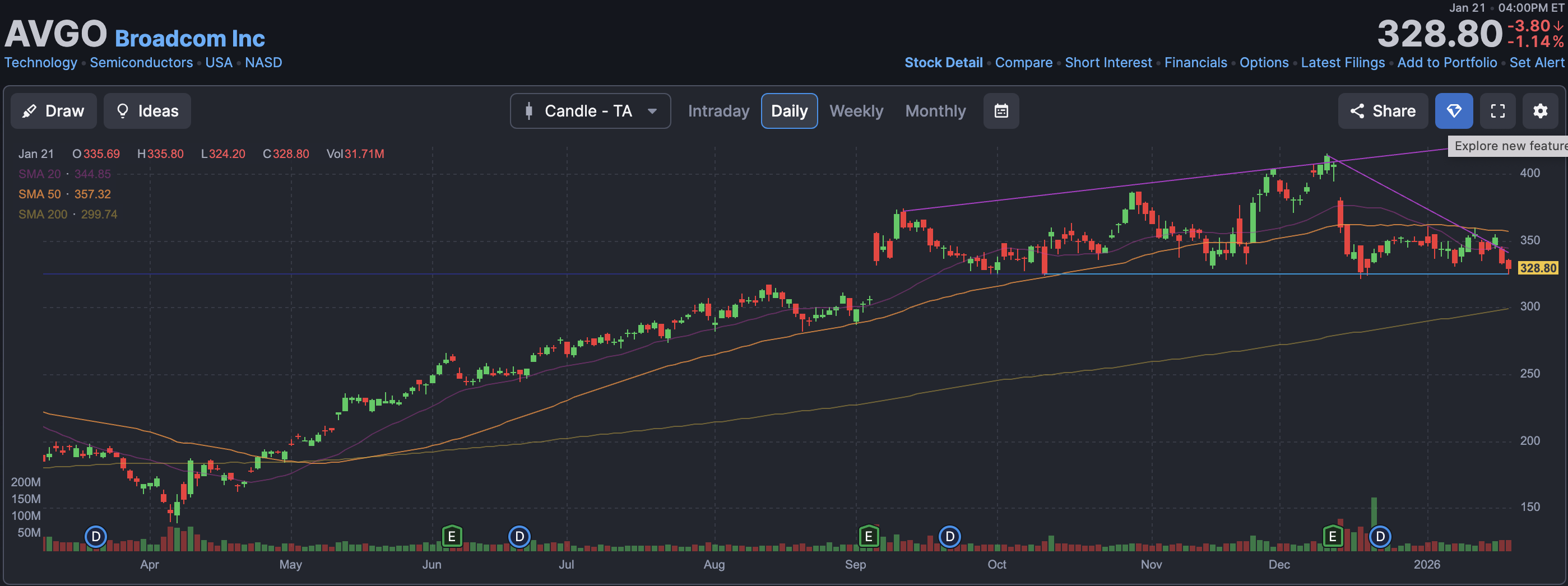Click Add to Portfolio link
Viewport: 1568px width, 586px height.
(x=1447, y=63)
